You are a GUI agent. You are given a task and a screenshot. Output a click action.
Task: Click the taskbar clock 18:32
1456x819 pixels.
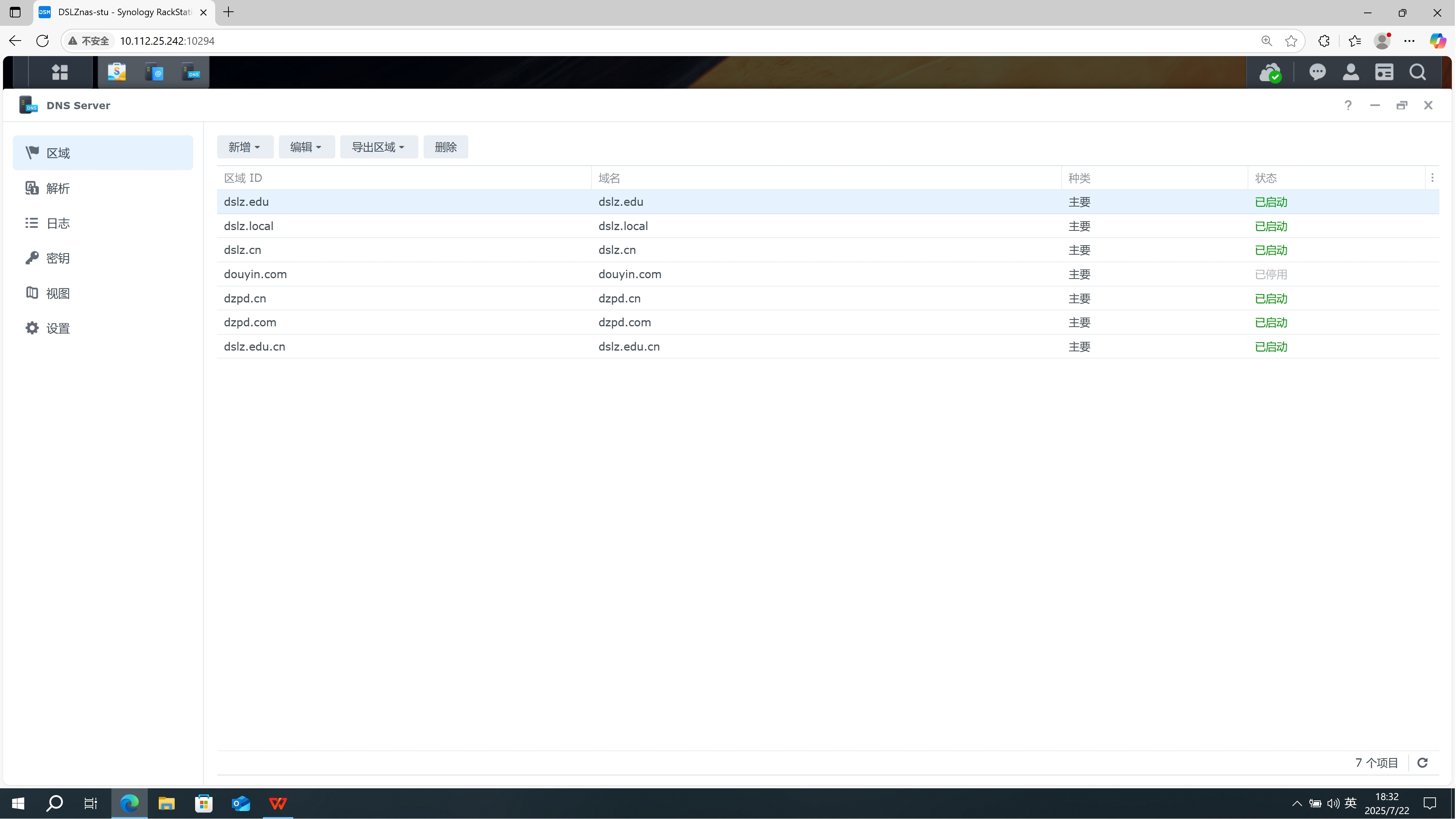point(1387,797)
